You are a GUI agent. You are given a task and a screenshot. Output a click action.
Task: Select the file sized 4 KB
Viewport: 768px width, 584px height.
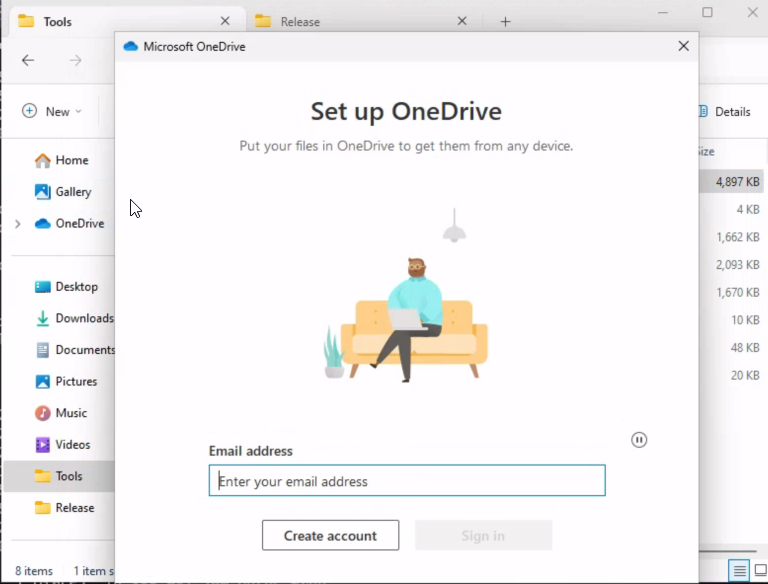pos(748,209)
